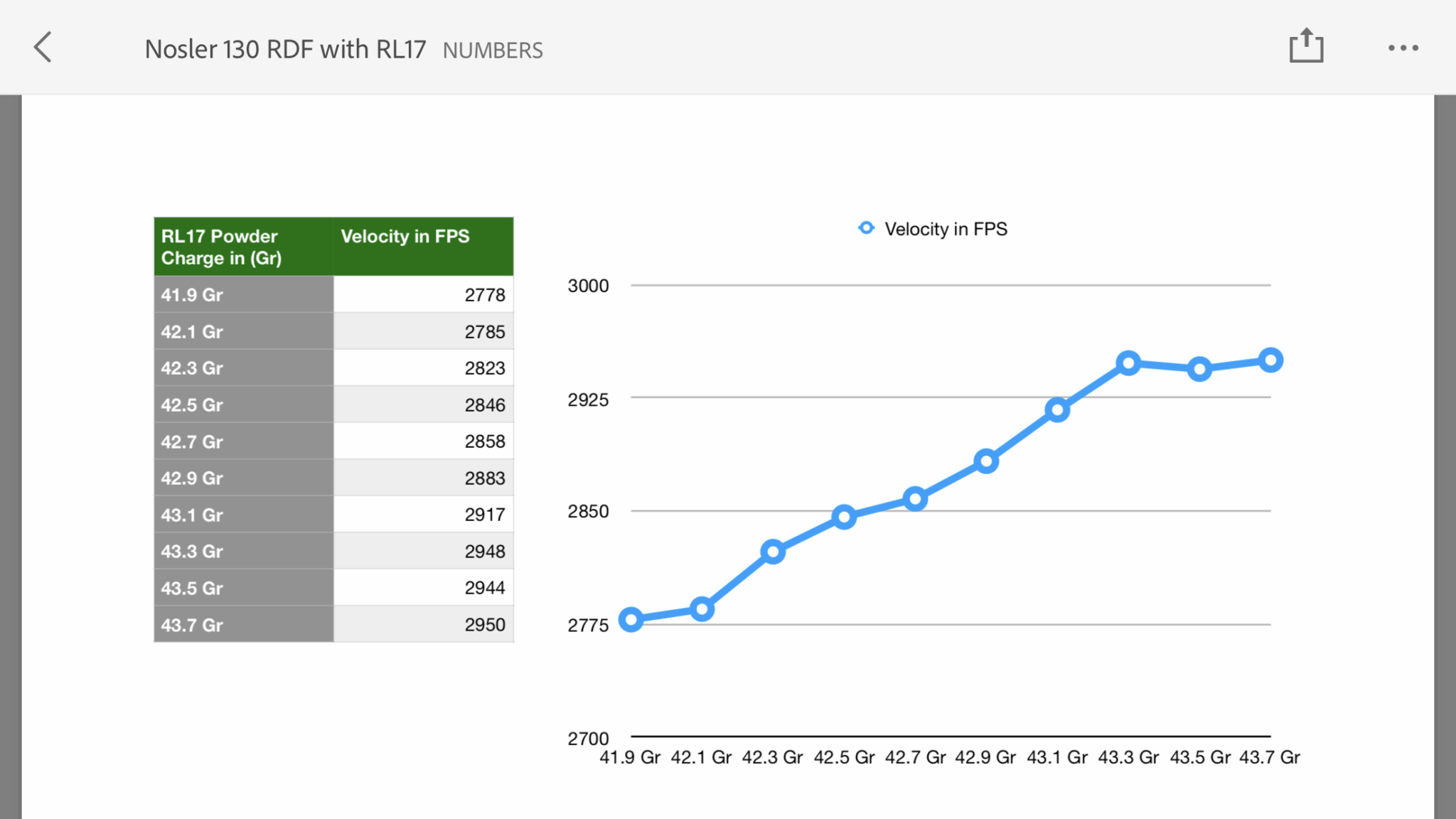Click the 43.1 Gr table row label
Screen dimensions: 1456x819
[244, 515]
